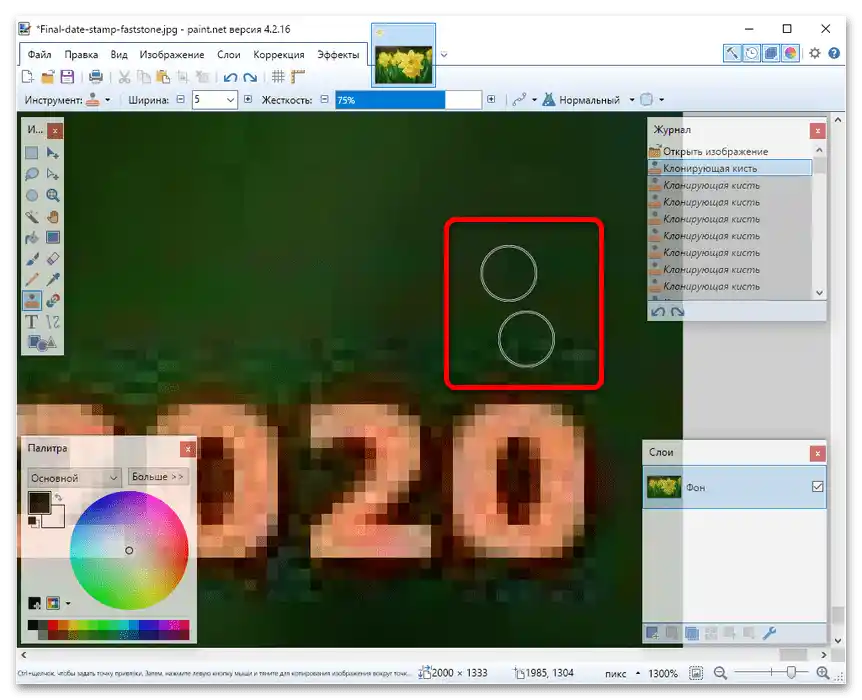Open the Коррекция menu

(x=279, y=55)
